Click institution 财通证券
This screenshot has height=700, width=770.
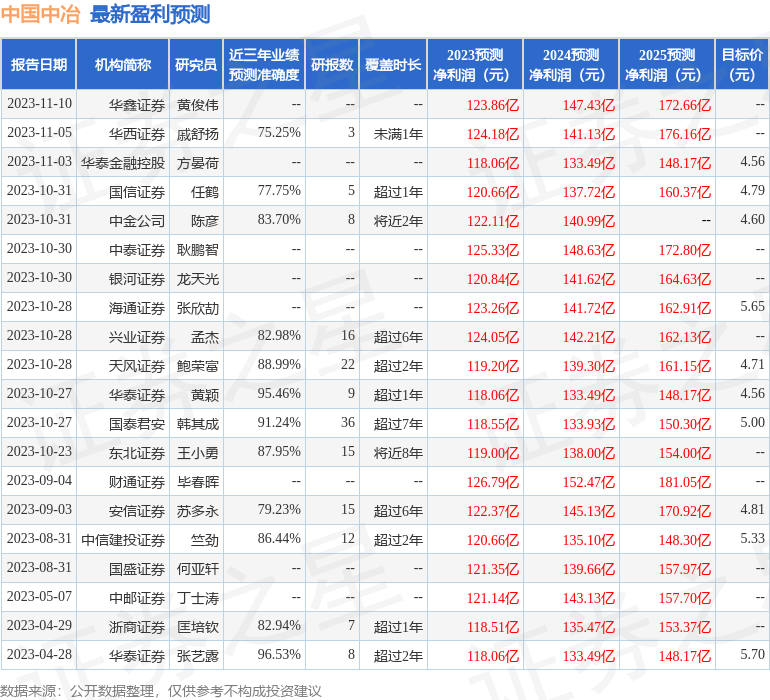[137, 482]
